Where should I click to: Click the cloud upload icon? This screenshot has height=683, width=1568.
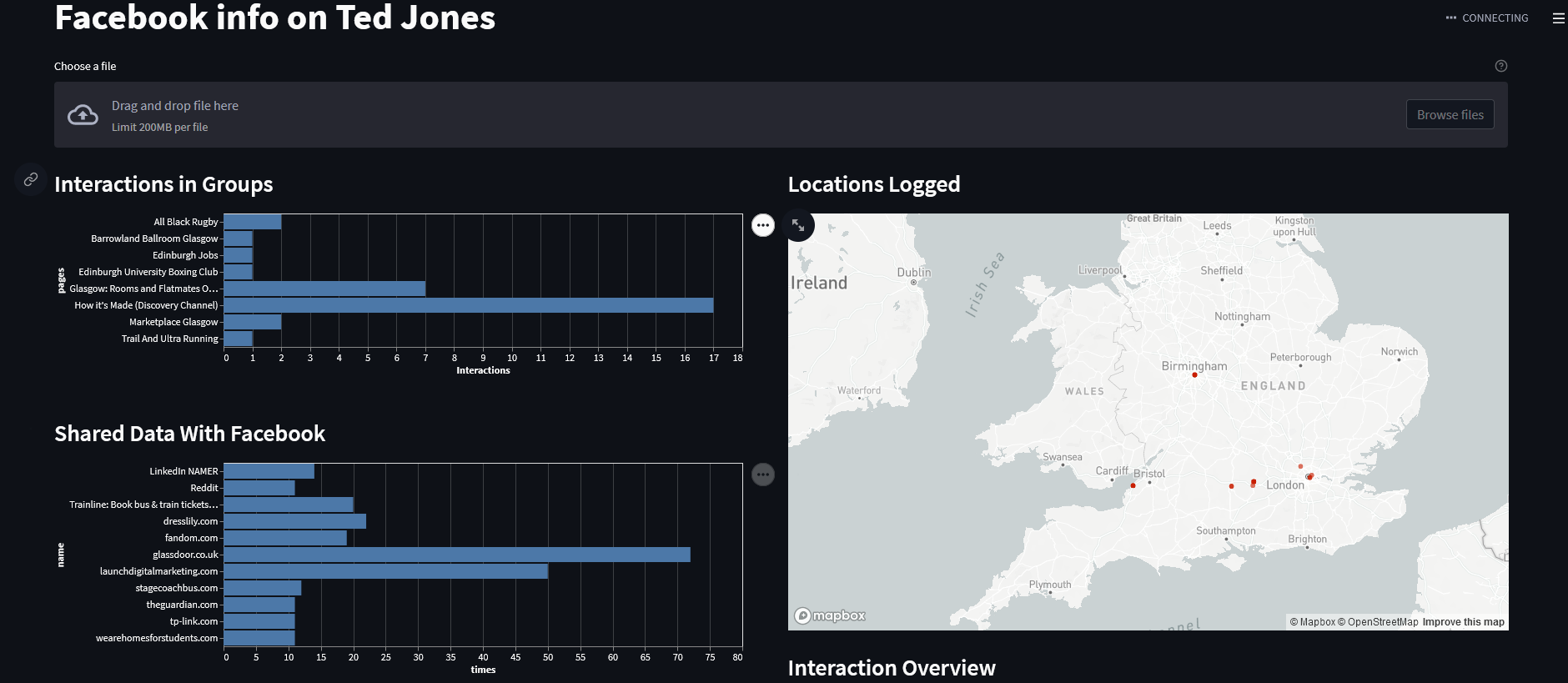click(x=83, y=115)
